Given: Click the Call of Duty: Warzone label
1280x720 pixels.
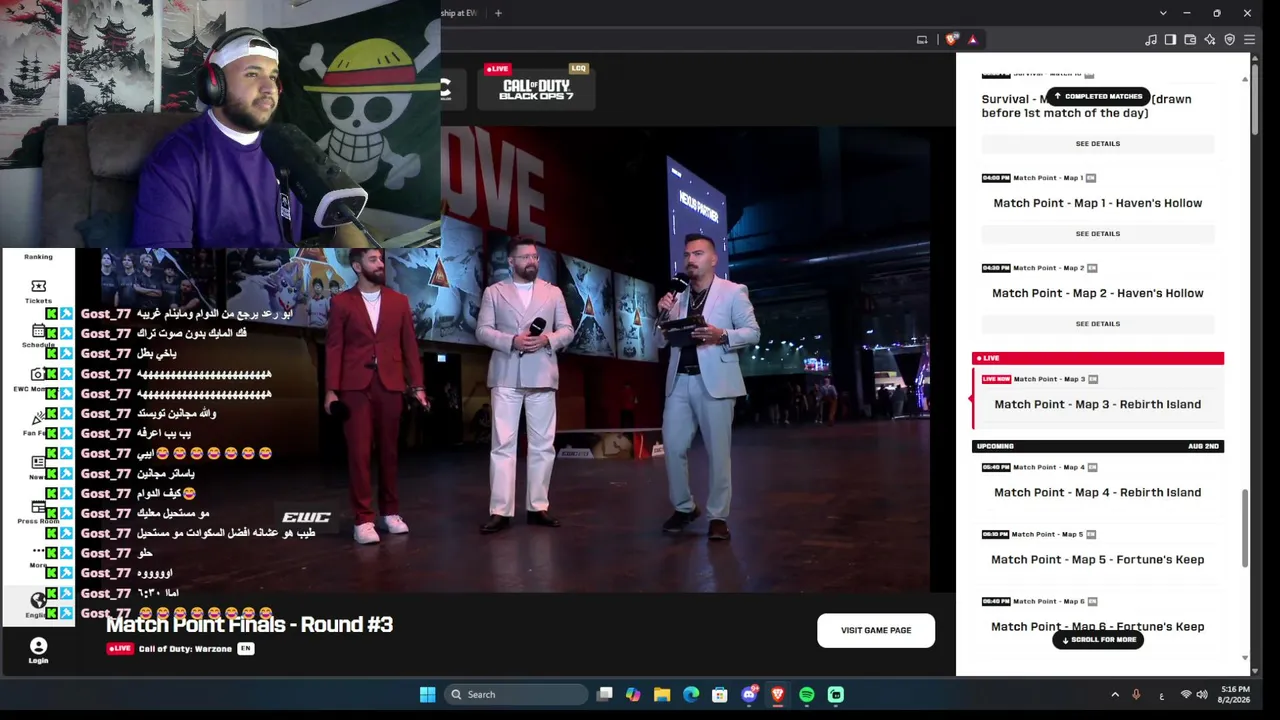Looking at the screenshot, I should click(185, 649).
